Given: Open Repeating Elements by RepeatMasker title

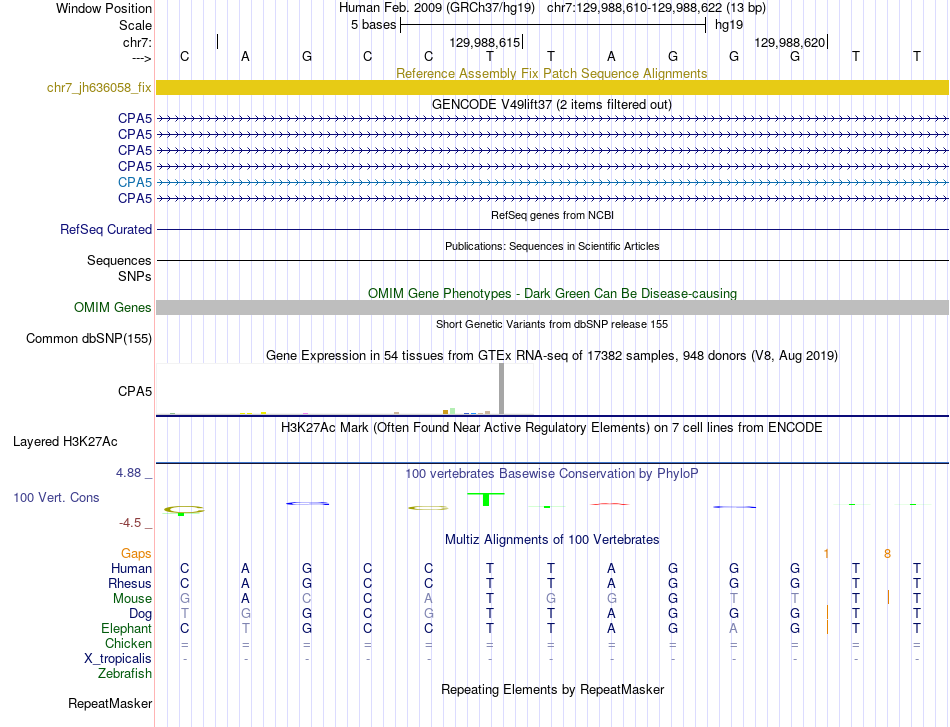Looking at the screenshot, I should point(553,689).
